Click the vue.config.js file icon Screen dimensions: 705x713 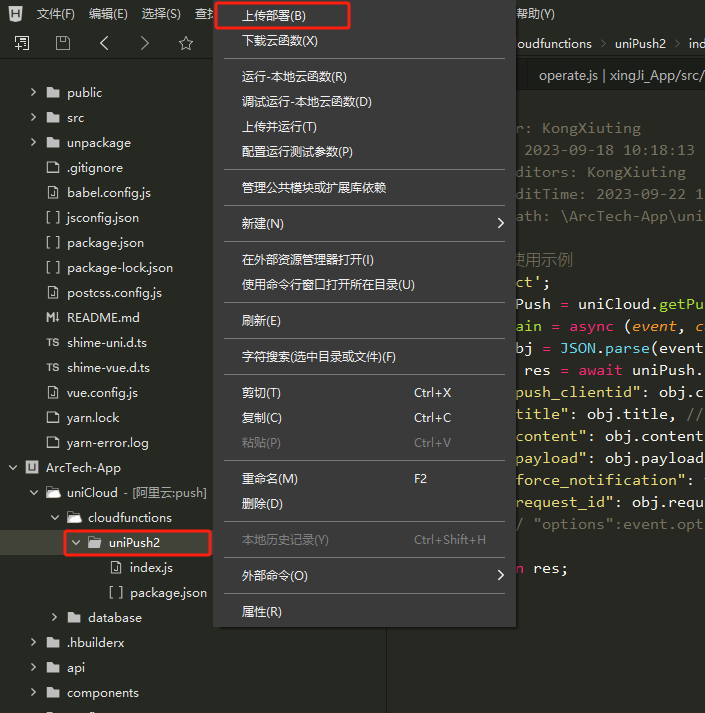click(53, 392)
